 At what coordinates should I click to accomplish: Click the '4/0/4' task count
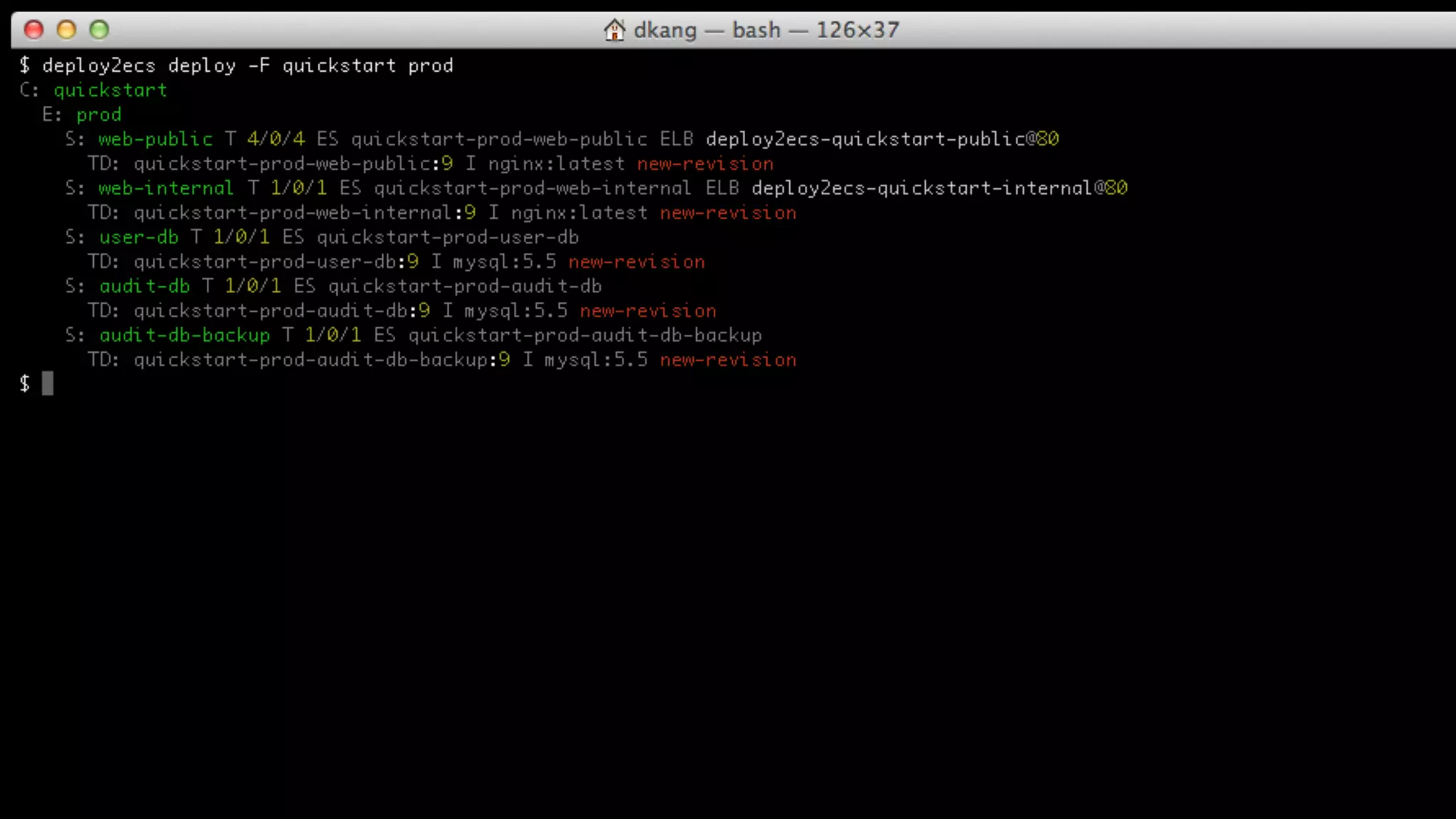pos(275,139)
